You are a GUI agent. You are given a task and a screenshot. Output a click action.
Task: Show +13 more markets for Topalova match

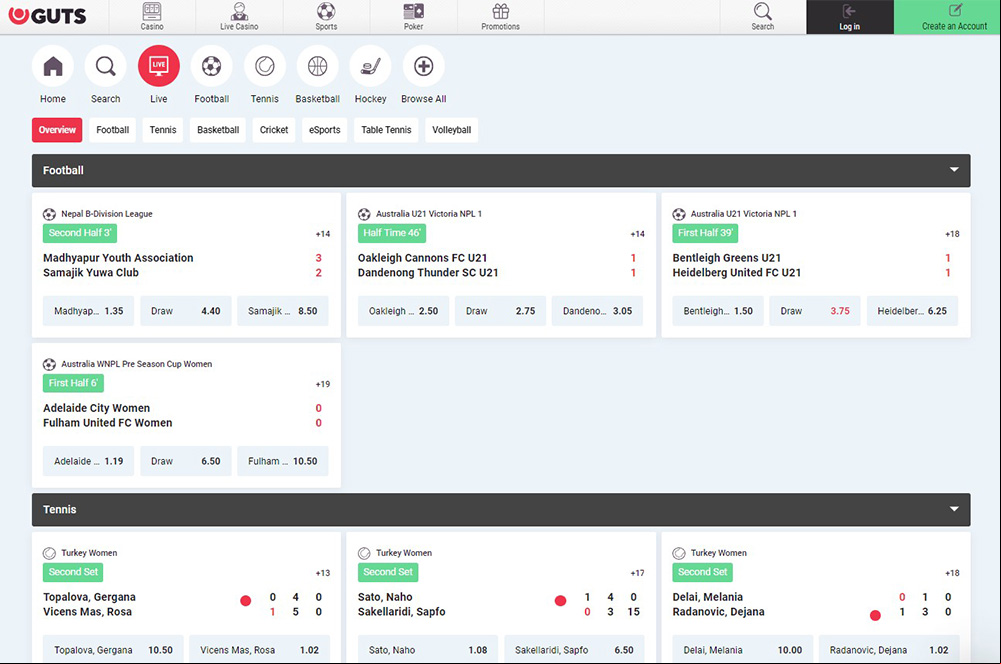click(323, 573)
